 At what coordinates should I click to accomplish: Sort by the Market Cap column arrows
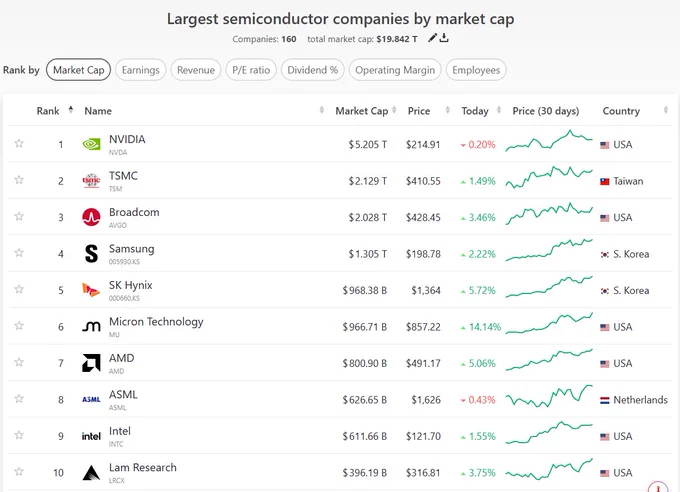coord(394,110)
